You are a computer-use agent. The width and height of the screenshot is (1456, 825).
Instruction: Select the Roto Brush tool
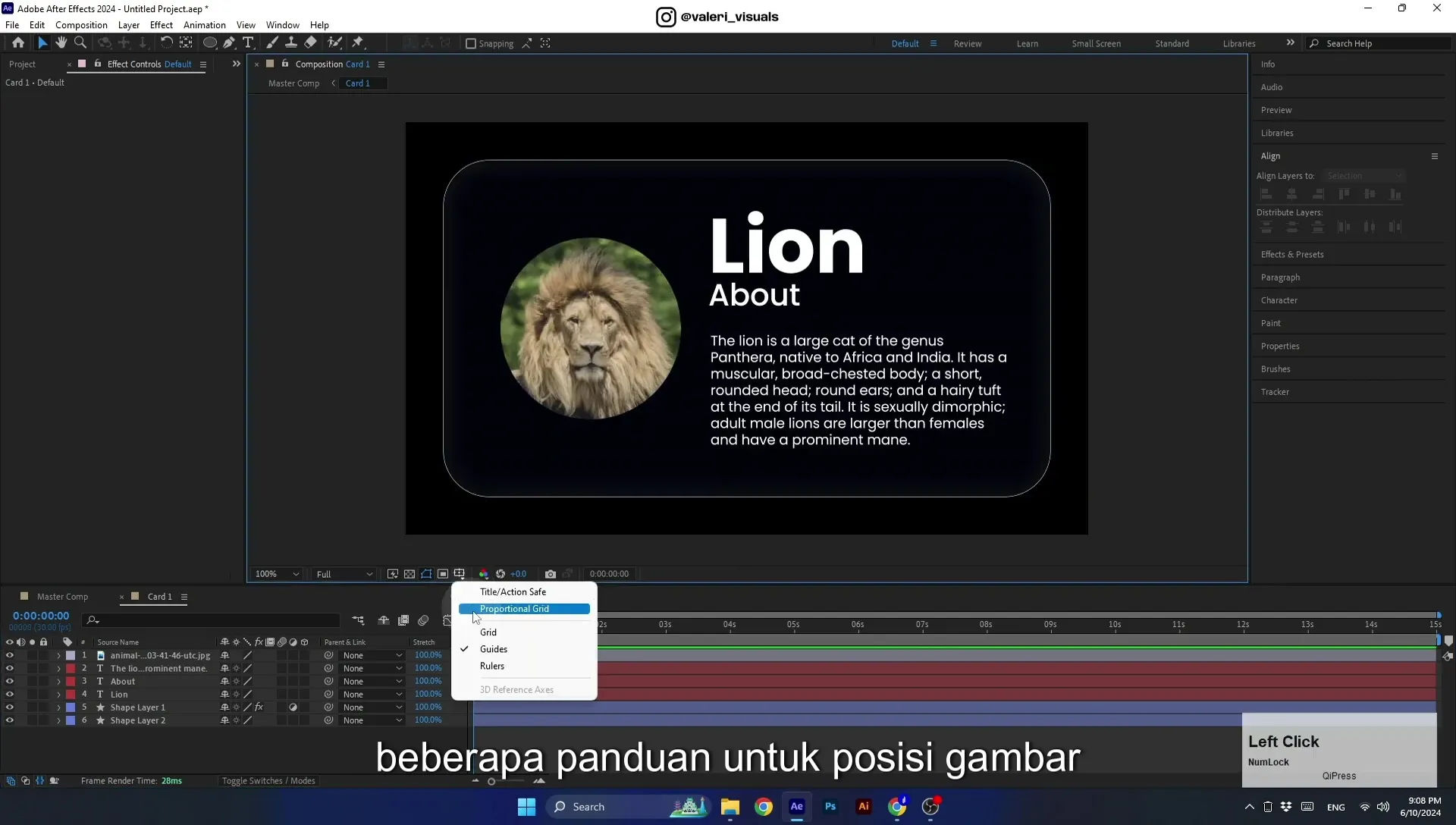334,43
